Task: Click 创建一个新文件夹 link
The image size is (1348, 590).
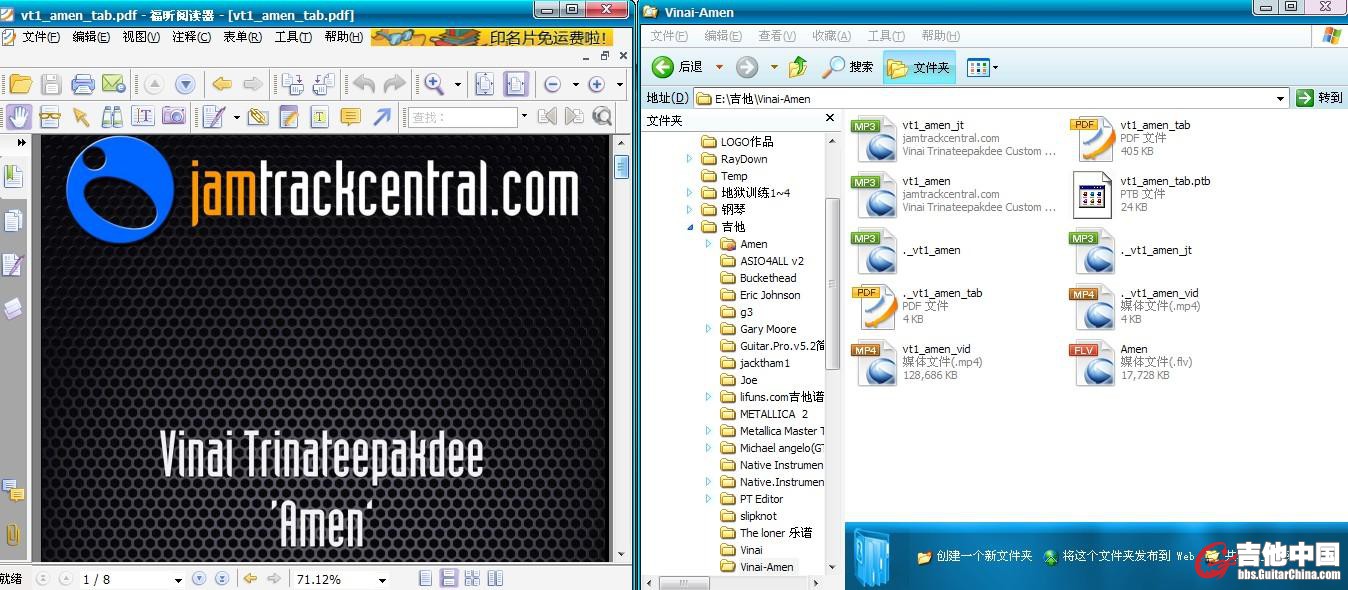Action: 975,556
